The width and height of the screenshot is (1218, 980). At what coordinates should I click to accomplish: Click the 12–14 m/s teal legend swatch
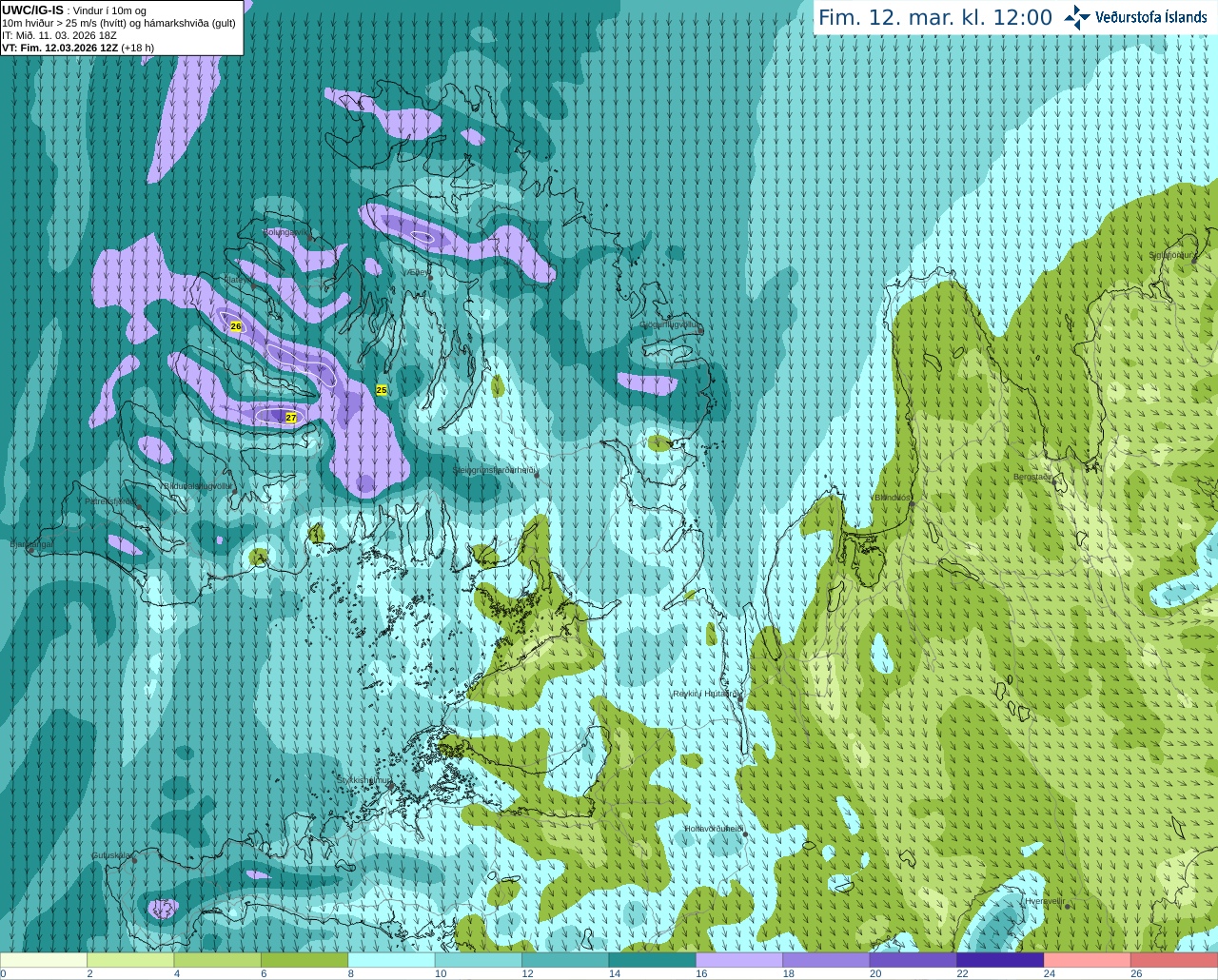565,960
